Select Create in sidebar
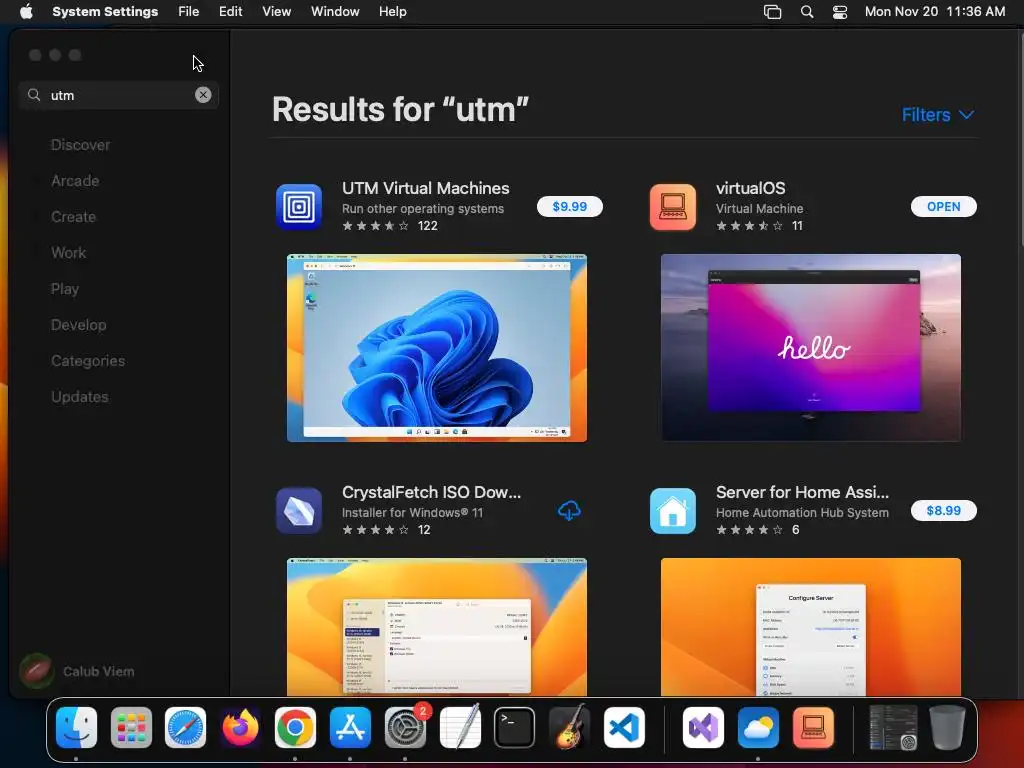 pyautogui.click(x=73, y=217)
